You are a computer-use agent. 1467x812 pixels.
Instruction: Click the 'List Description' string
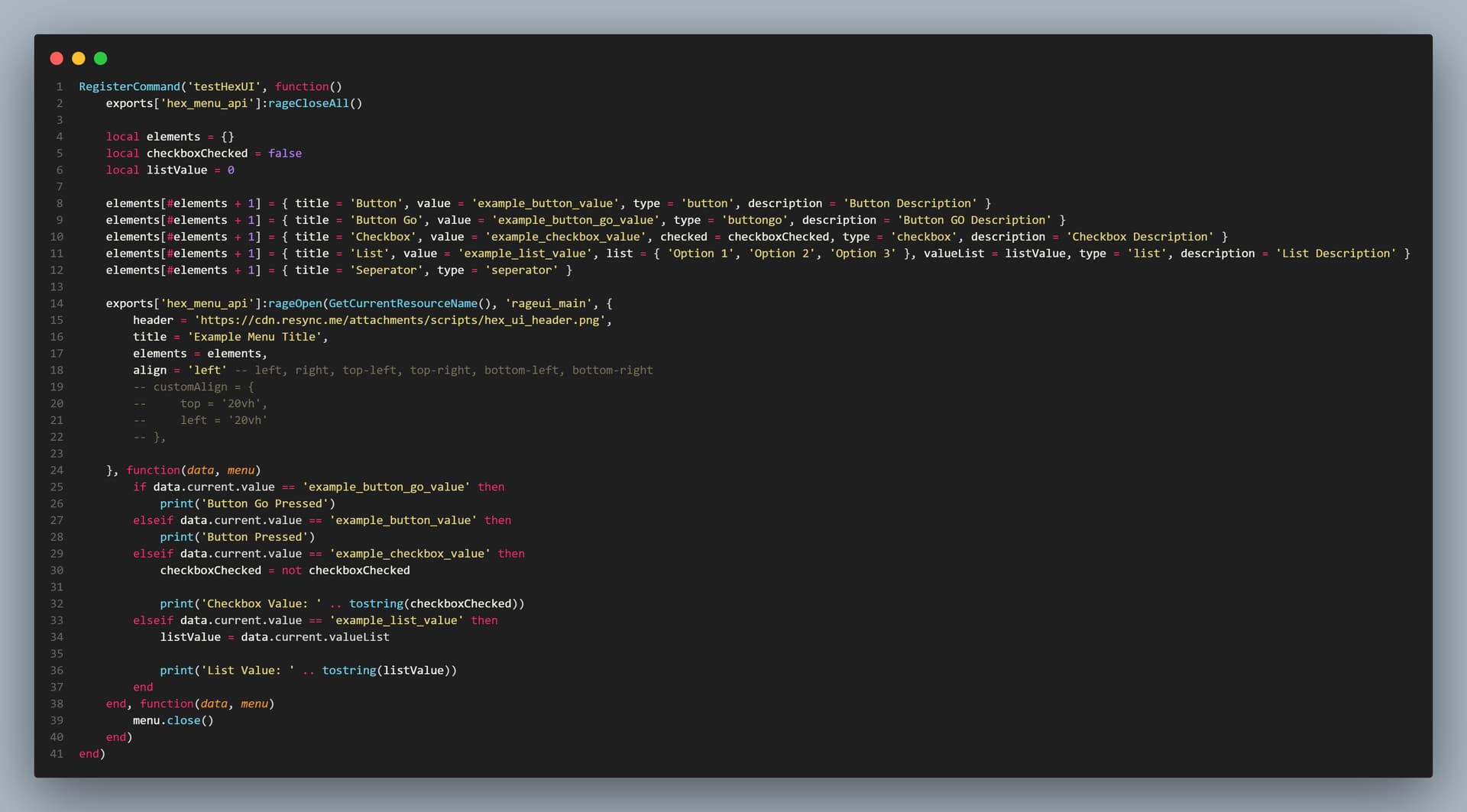point(1336,254)
